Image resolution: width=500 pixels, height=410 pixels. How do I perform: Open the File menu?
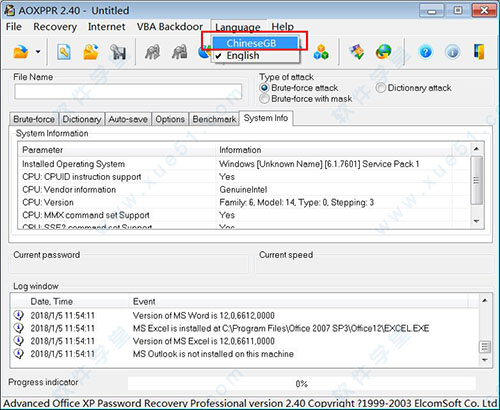tap(14, 27)
